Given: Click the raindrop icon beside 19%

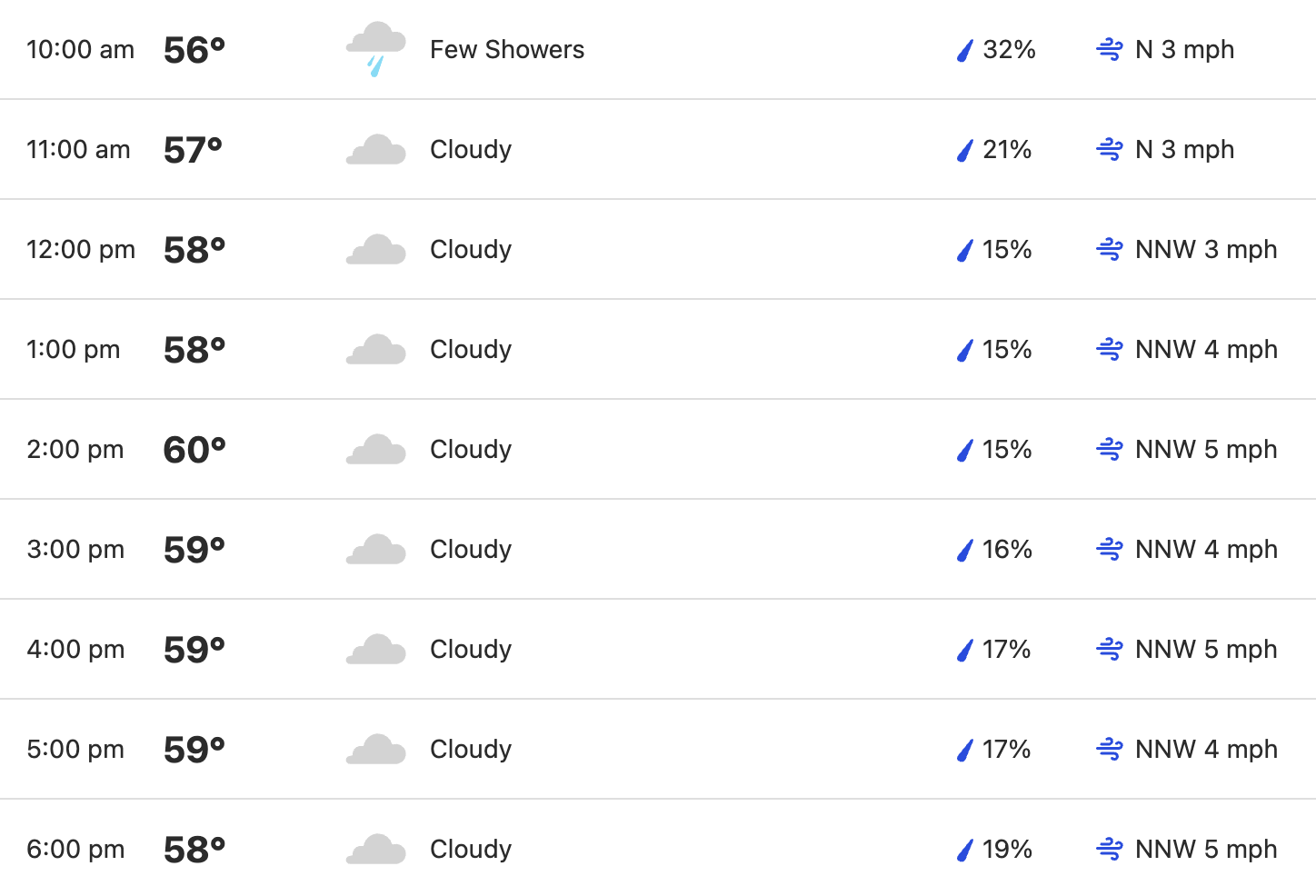Looking at the screenshot, I should pos(965,850).
